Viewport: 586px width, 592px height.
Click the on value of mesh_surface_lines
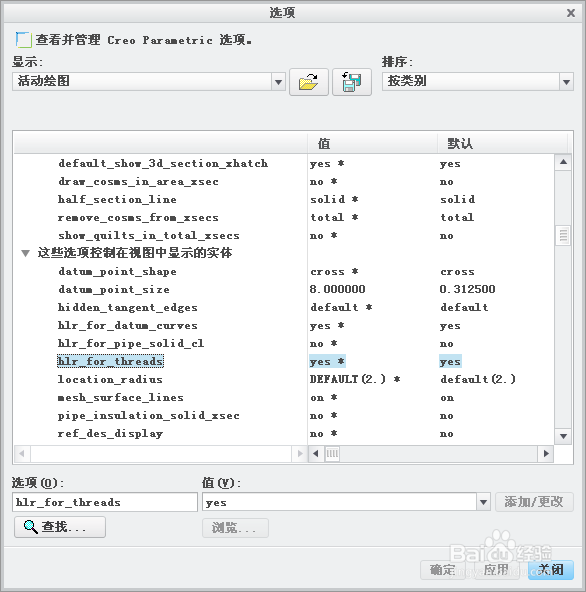tap(324, 398)
